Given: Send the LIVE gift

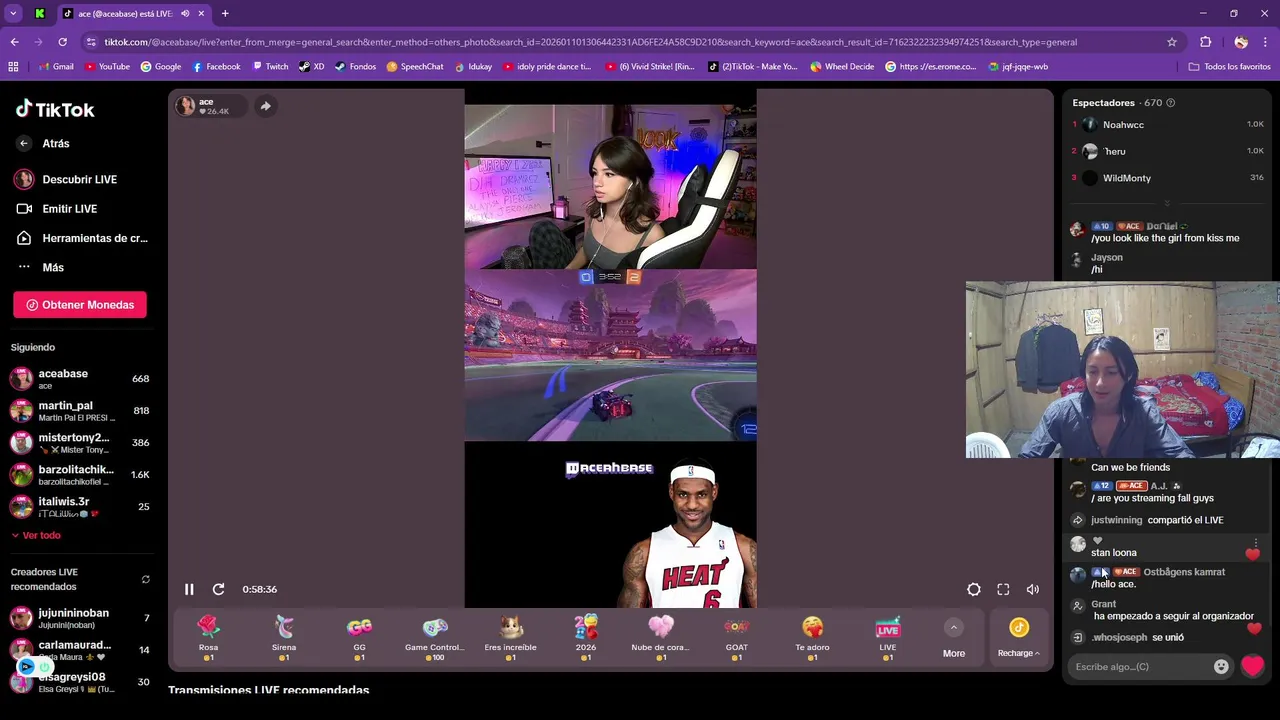Looking at the screenshot, I should click(888, 637).
